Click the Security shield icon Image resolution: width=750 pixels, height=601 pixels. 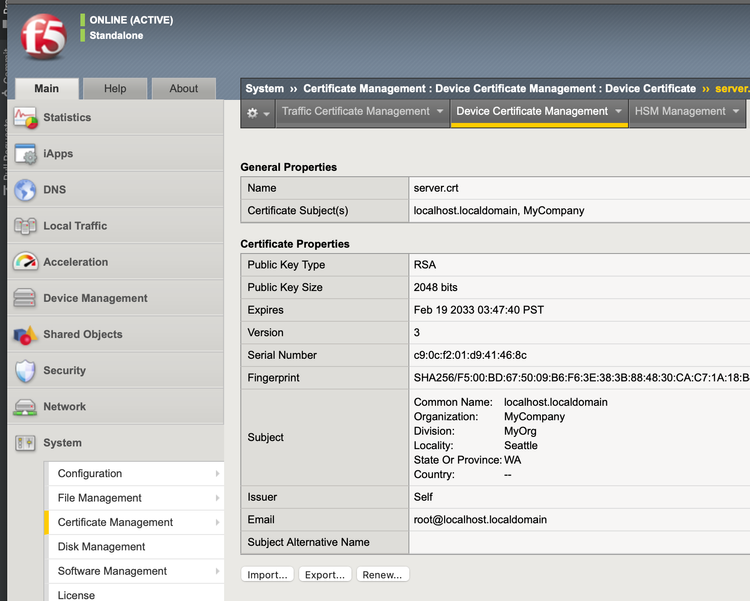click(26, 371)
